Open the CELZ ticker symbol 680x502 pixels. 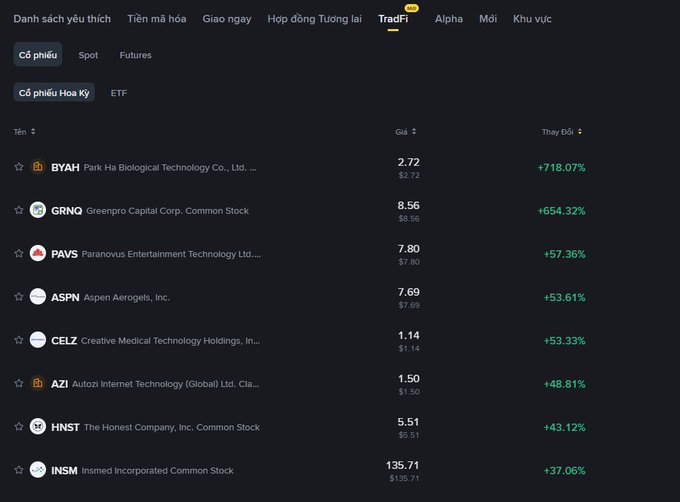click(64, 341)
